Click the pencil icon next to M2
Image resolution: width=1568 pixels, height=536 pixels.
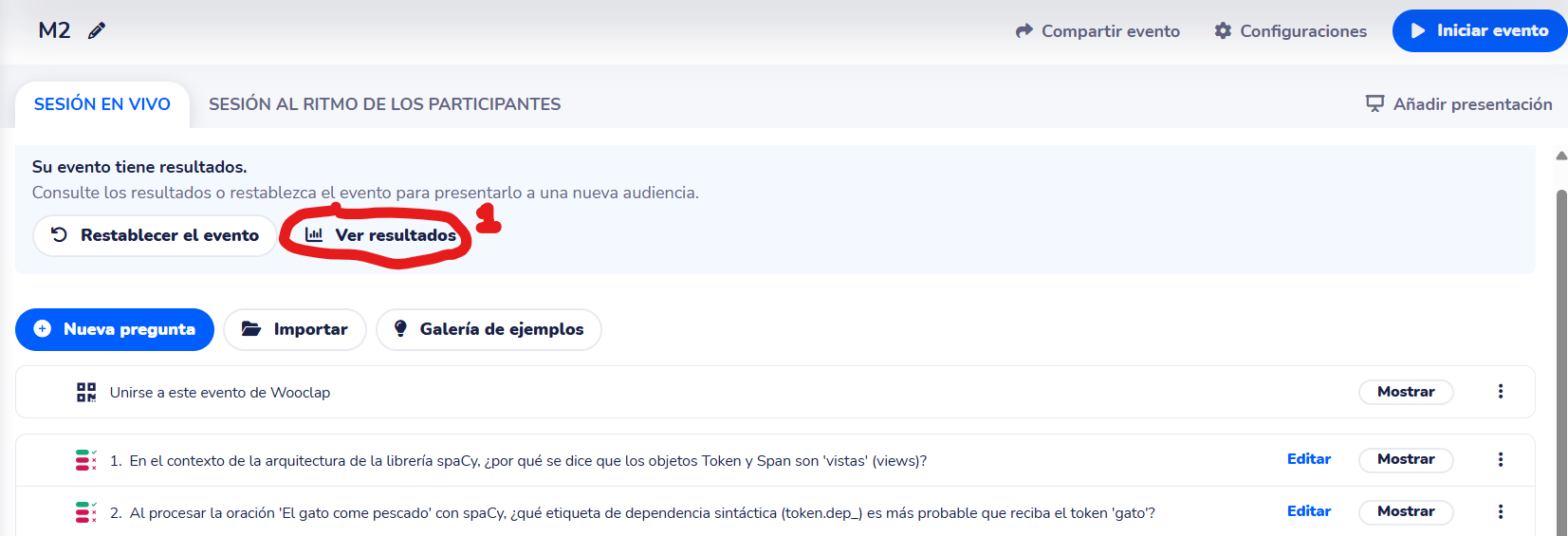(97, 31)
